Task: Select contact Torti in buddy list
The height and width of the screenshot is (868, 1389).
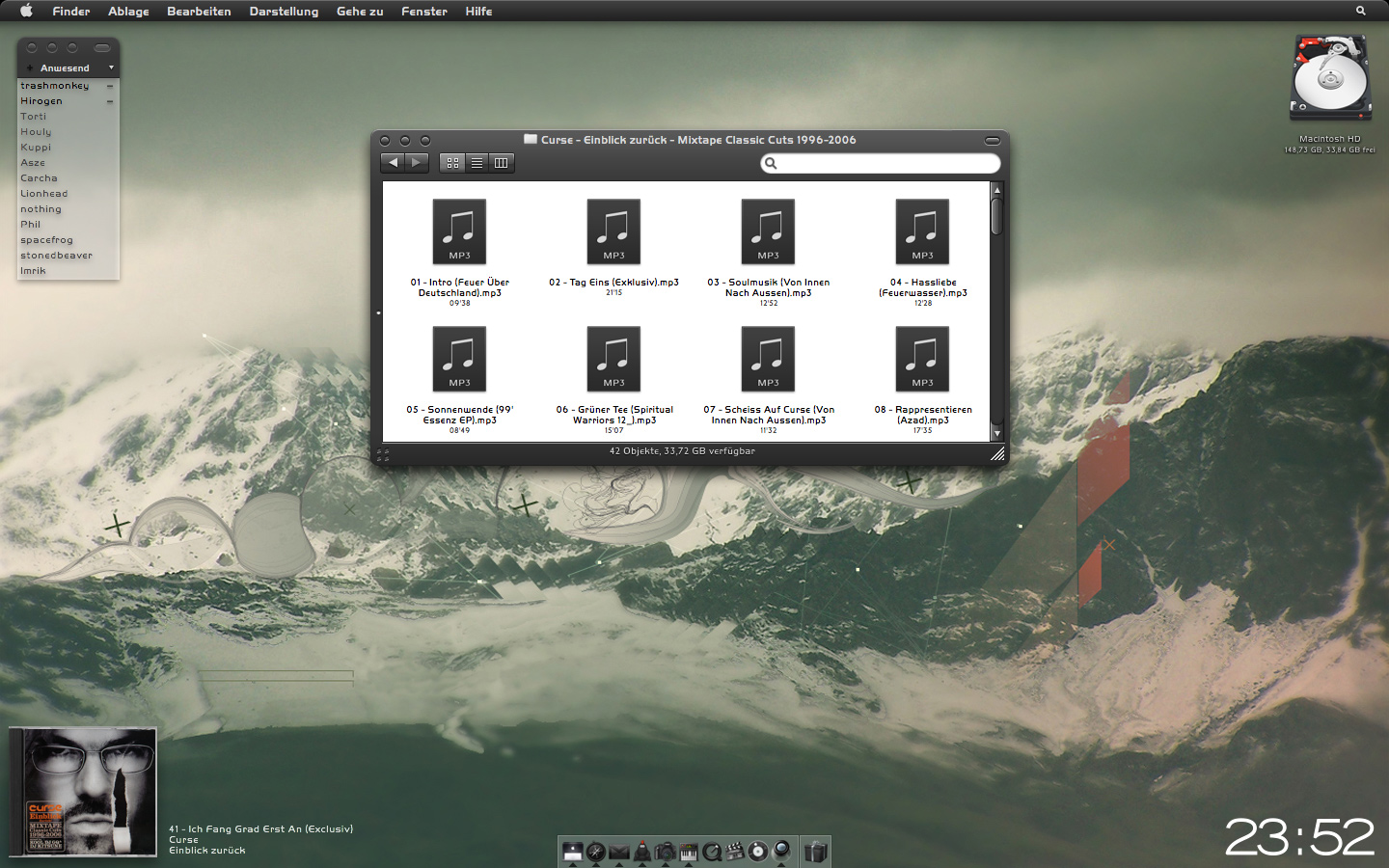Action: point(68,117)
